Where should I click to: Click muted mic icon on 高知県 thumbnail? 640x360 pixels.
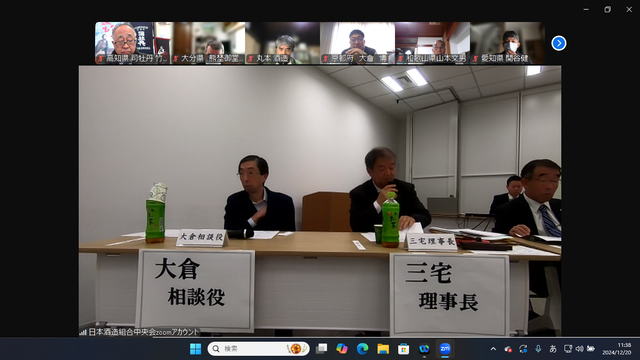(101, 59)
